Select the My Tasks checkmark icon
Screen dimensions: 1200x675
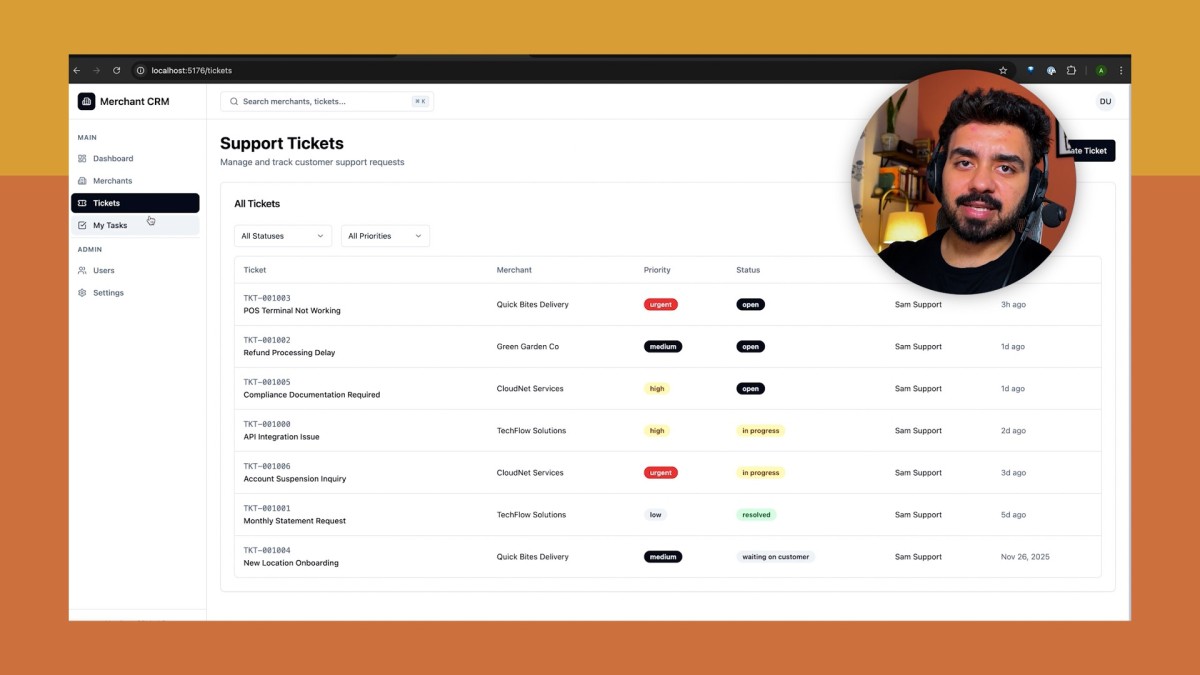point(82,225)
